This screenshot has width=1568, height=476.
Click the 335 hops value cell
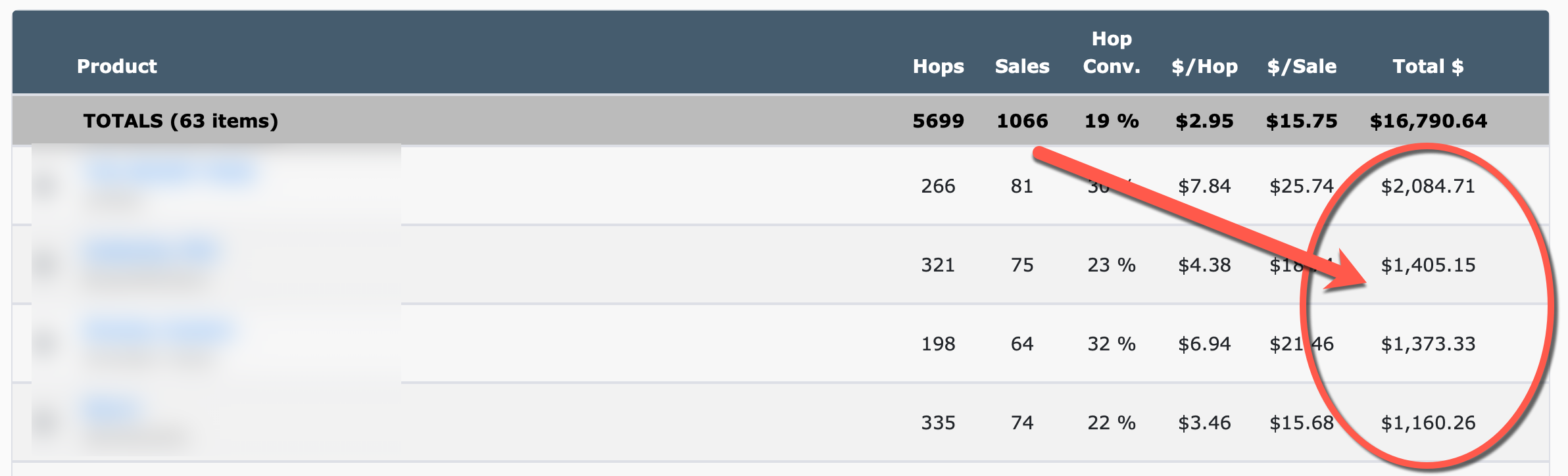(x=938, y=423)
